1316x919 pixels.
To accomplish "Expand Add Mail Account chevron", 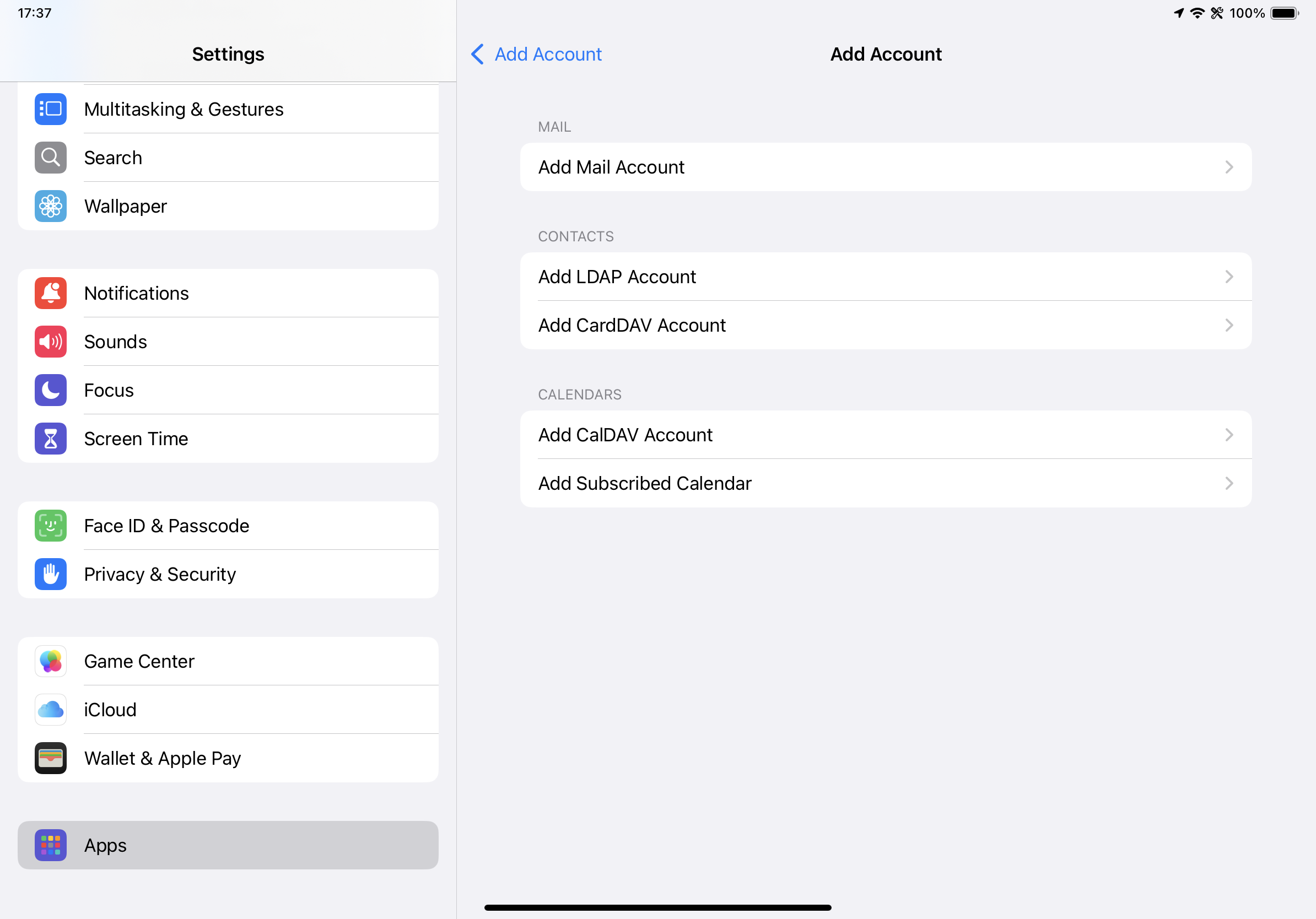I will click(1228, 167).
